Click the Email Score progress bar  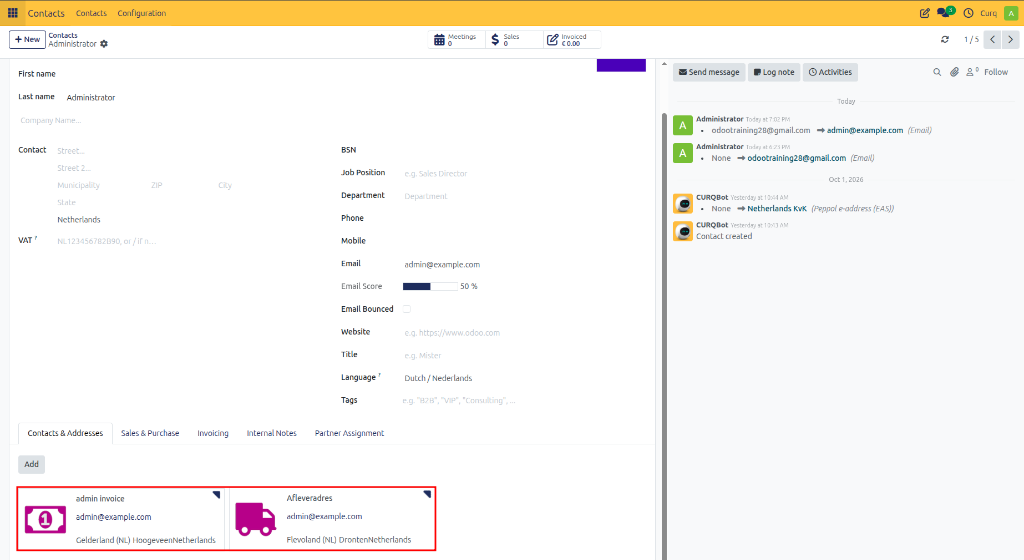(430, 287)
